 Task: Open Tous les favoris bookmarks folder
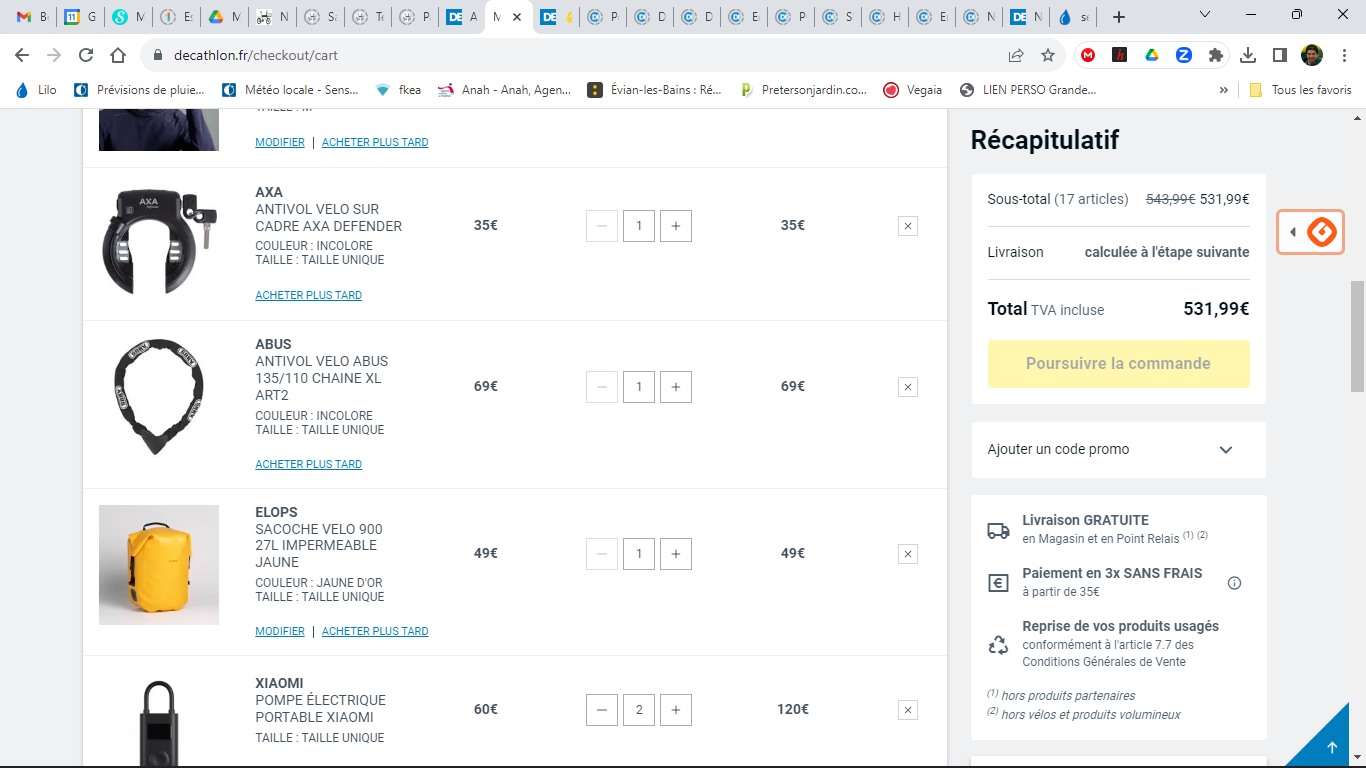[1301, 90]
